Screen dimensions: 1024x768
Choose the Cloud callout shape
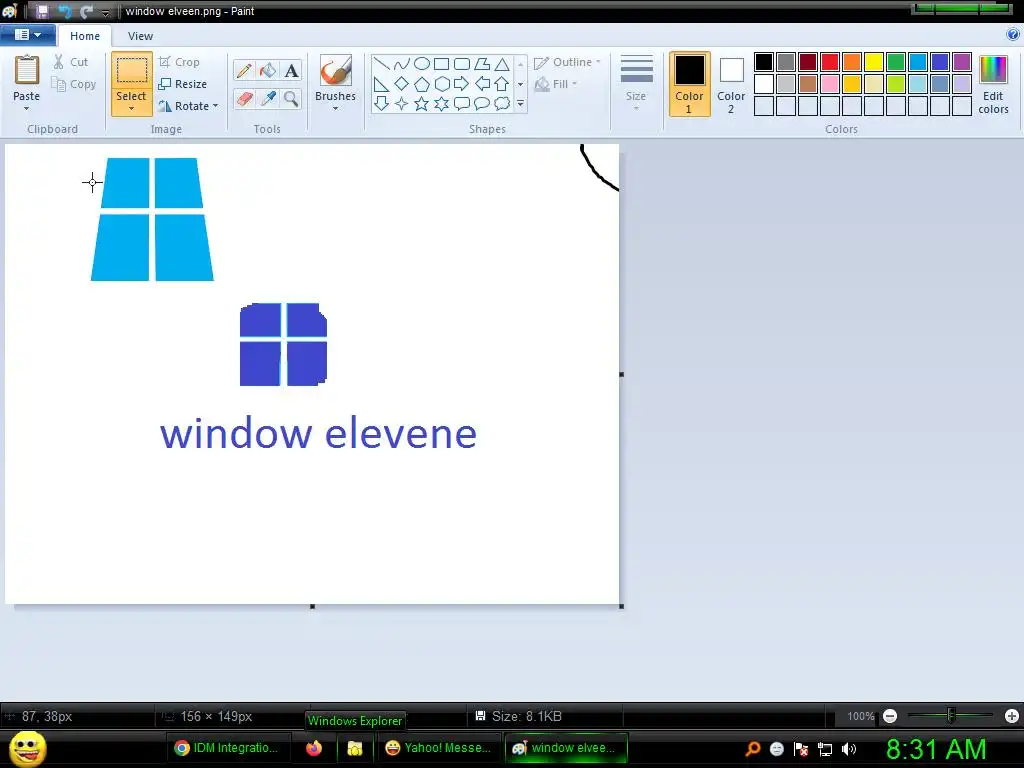(502, 103)
